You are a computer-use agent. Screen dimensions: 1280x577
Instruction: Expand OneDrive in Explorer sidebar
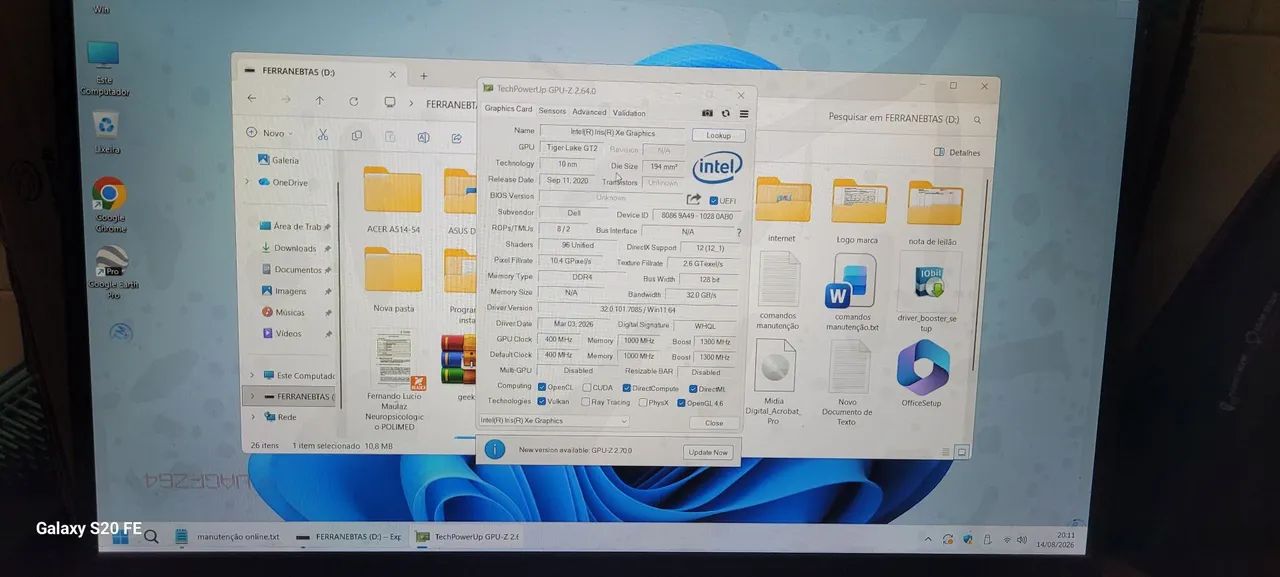tap(248, 182)
